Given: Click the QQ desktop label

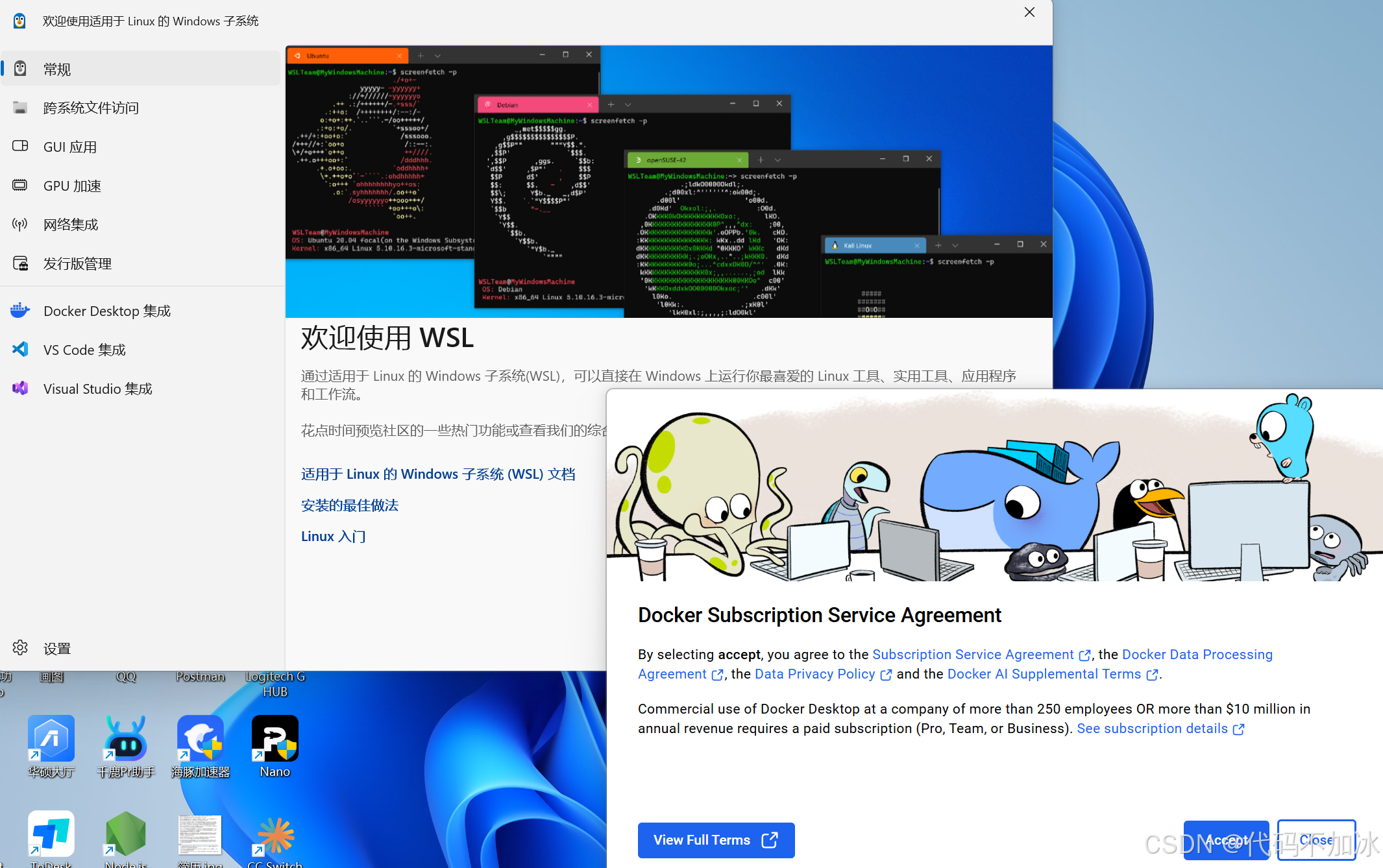Looking at the screenshot, I should [x=126, y=677].
